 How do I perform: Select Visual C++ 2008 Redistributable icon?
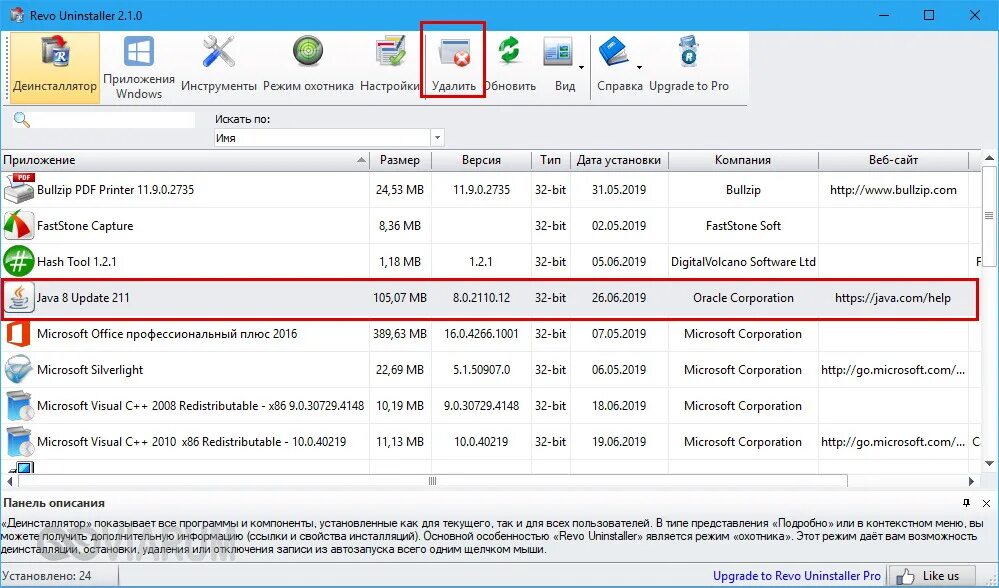pyautogui.click(x=19, y=406)
